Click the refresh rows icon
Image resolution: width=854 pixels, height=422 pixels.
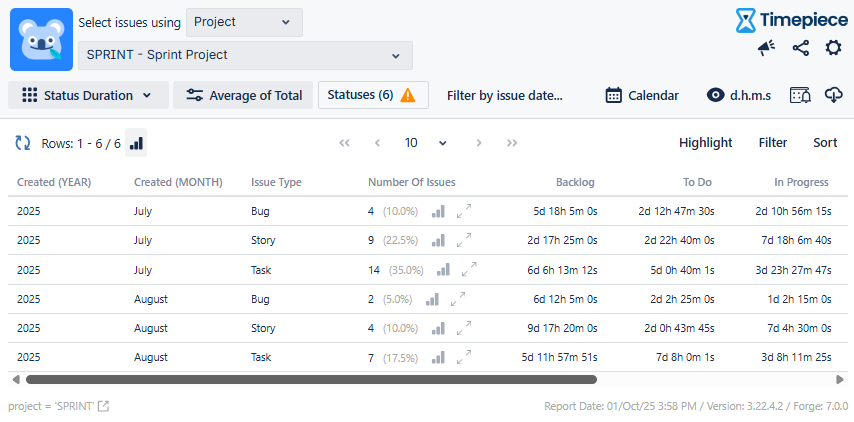pyautogui.click(x=23, y=143)
